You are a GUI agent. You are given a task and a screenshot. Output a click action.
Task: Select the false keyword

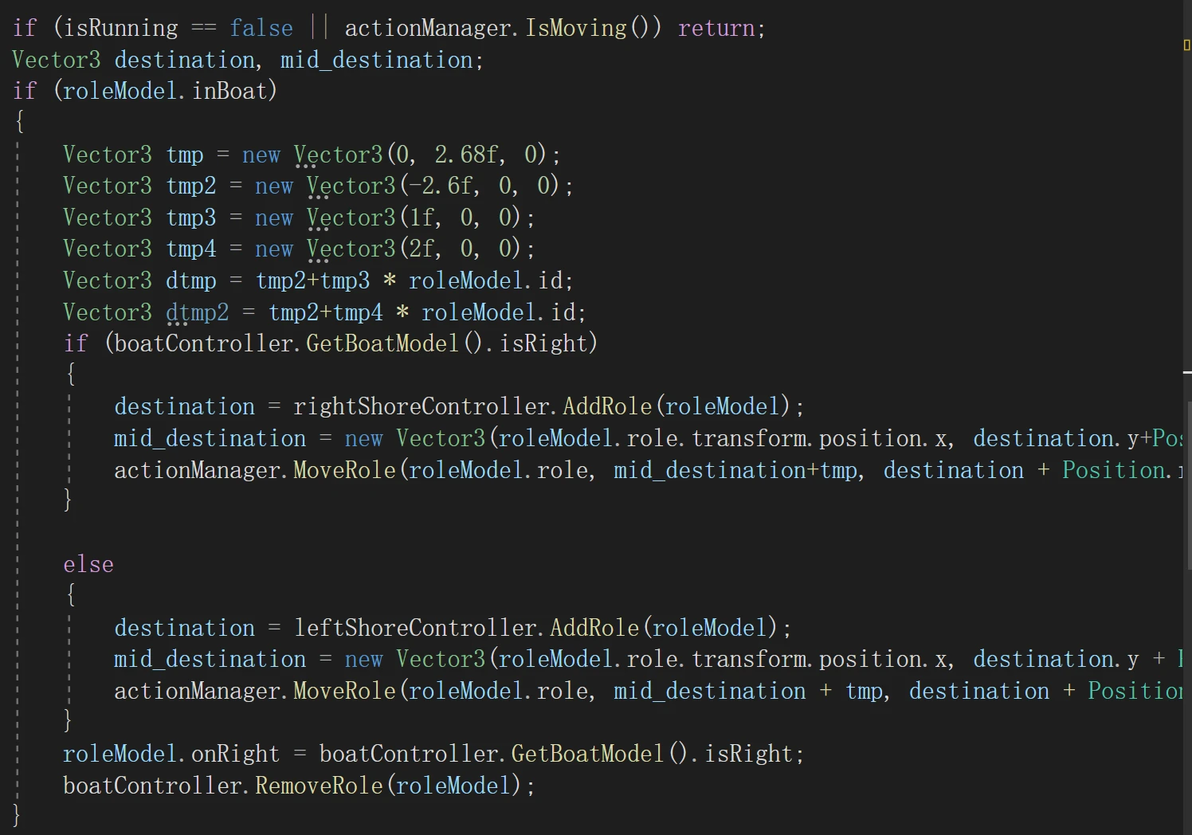(262, 28)
